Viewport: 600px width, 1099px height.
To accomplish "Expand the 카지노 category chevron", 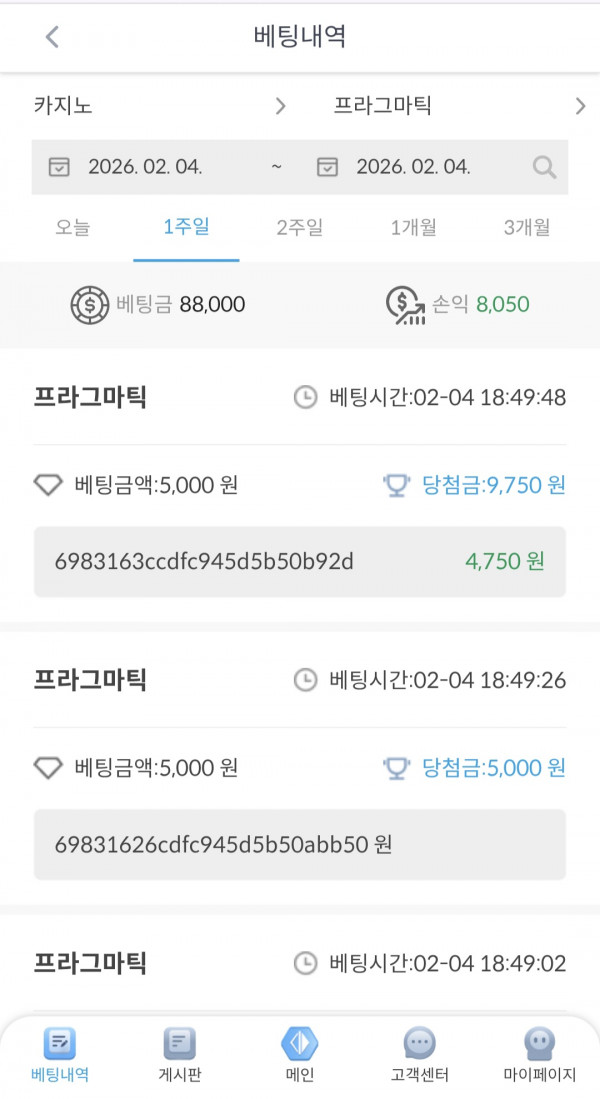I will tap(281, 105).
